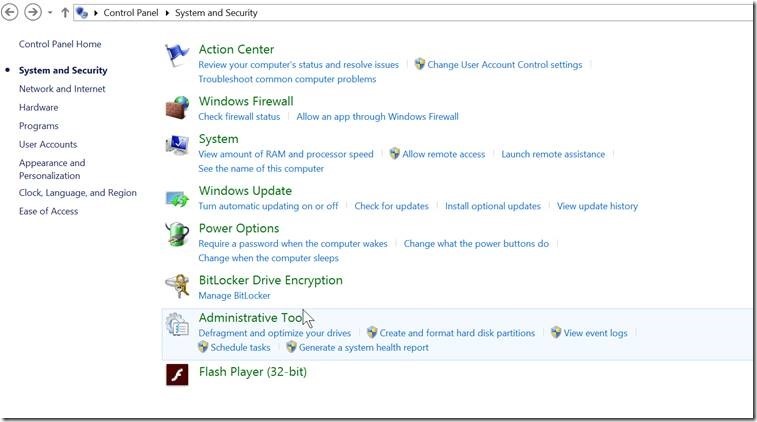This screenshot has width=757, height=422.
Task: Open BitLocker Drive Encryption heading
Action: [x=271, y=281]
